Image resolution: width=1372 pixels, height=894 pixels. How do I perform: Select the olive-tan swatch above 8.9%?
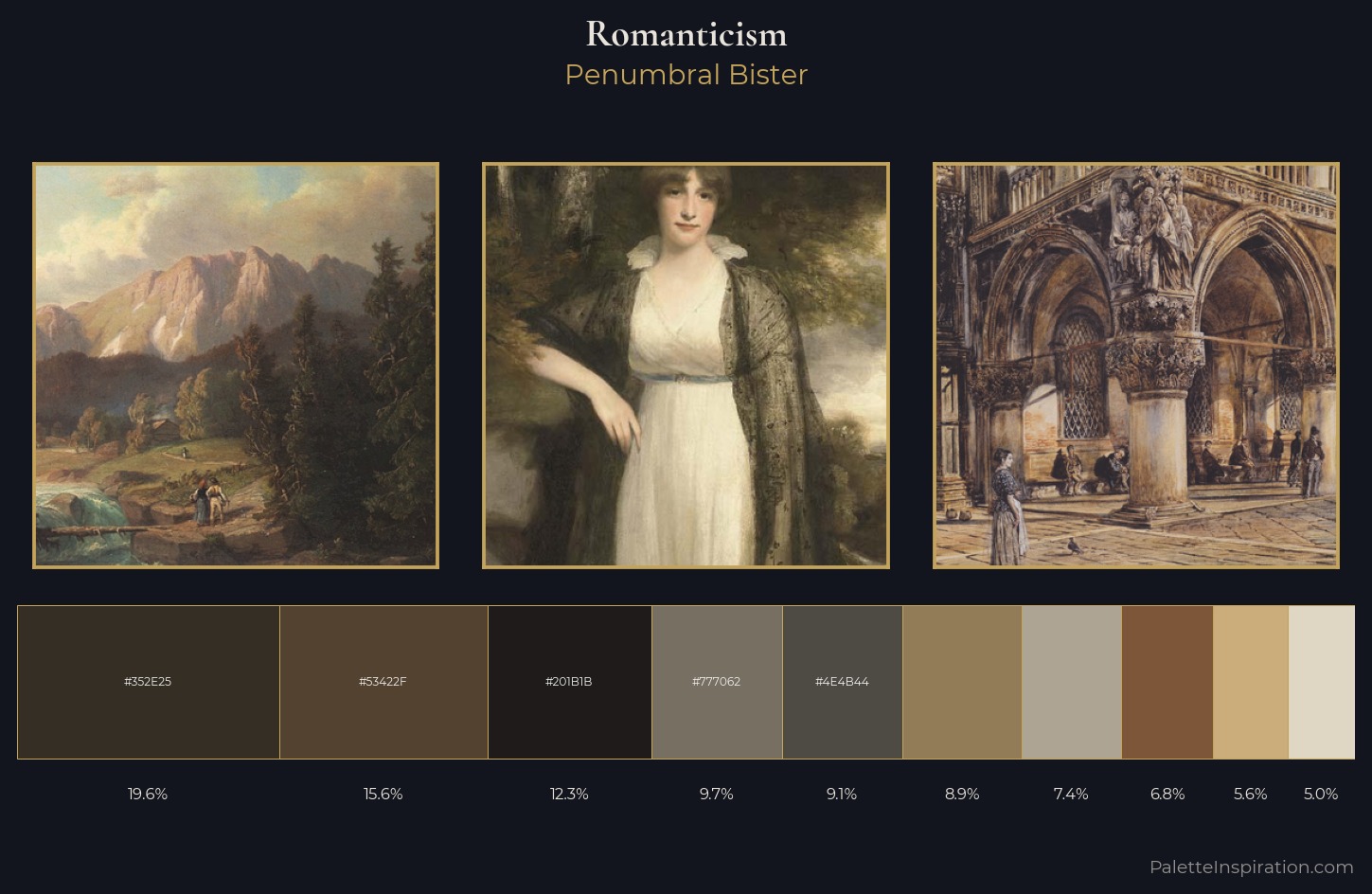click(962, 682)
